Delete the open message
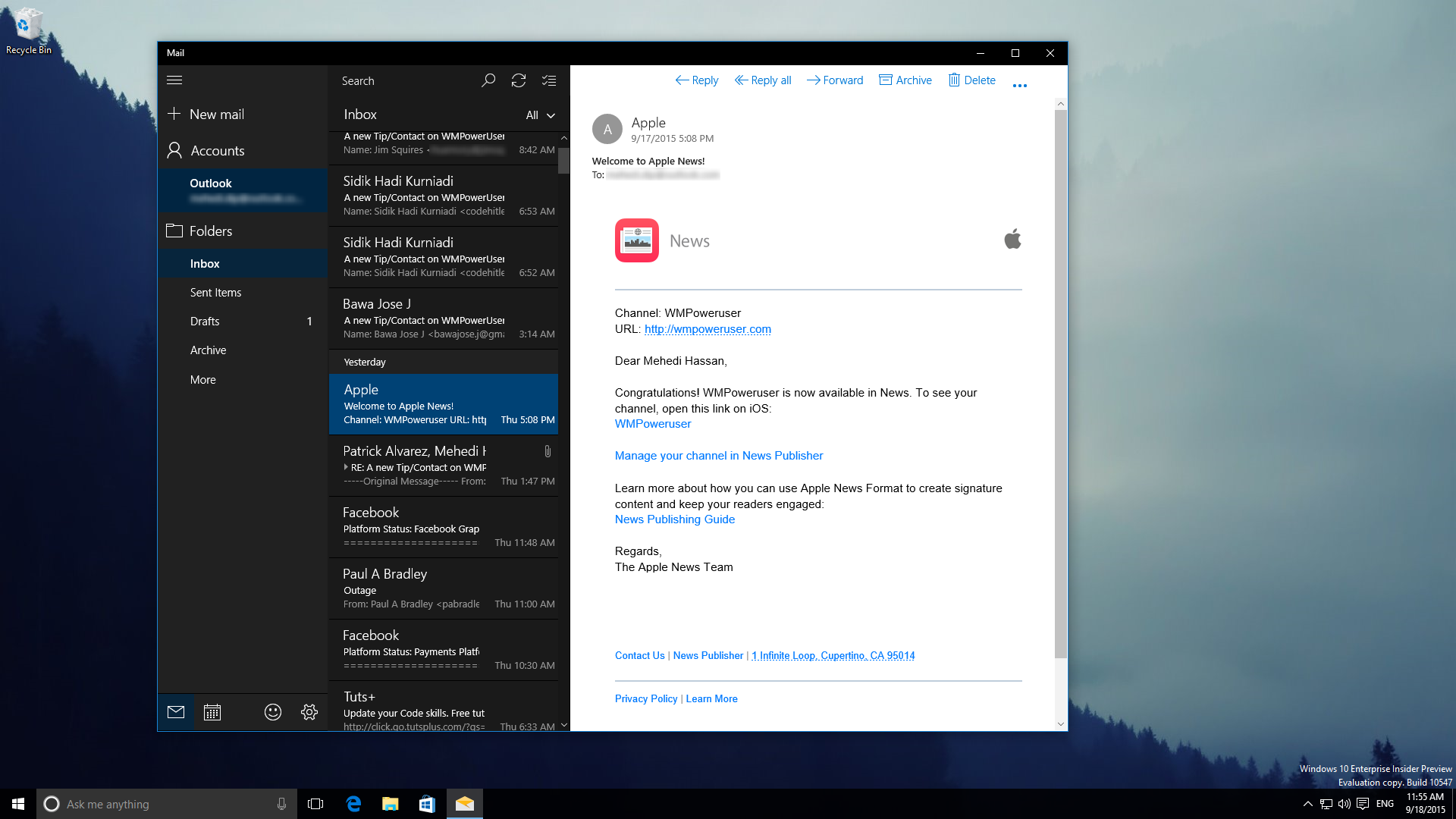 point(972,80)
